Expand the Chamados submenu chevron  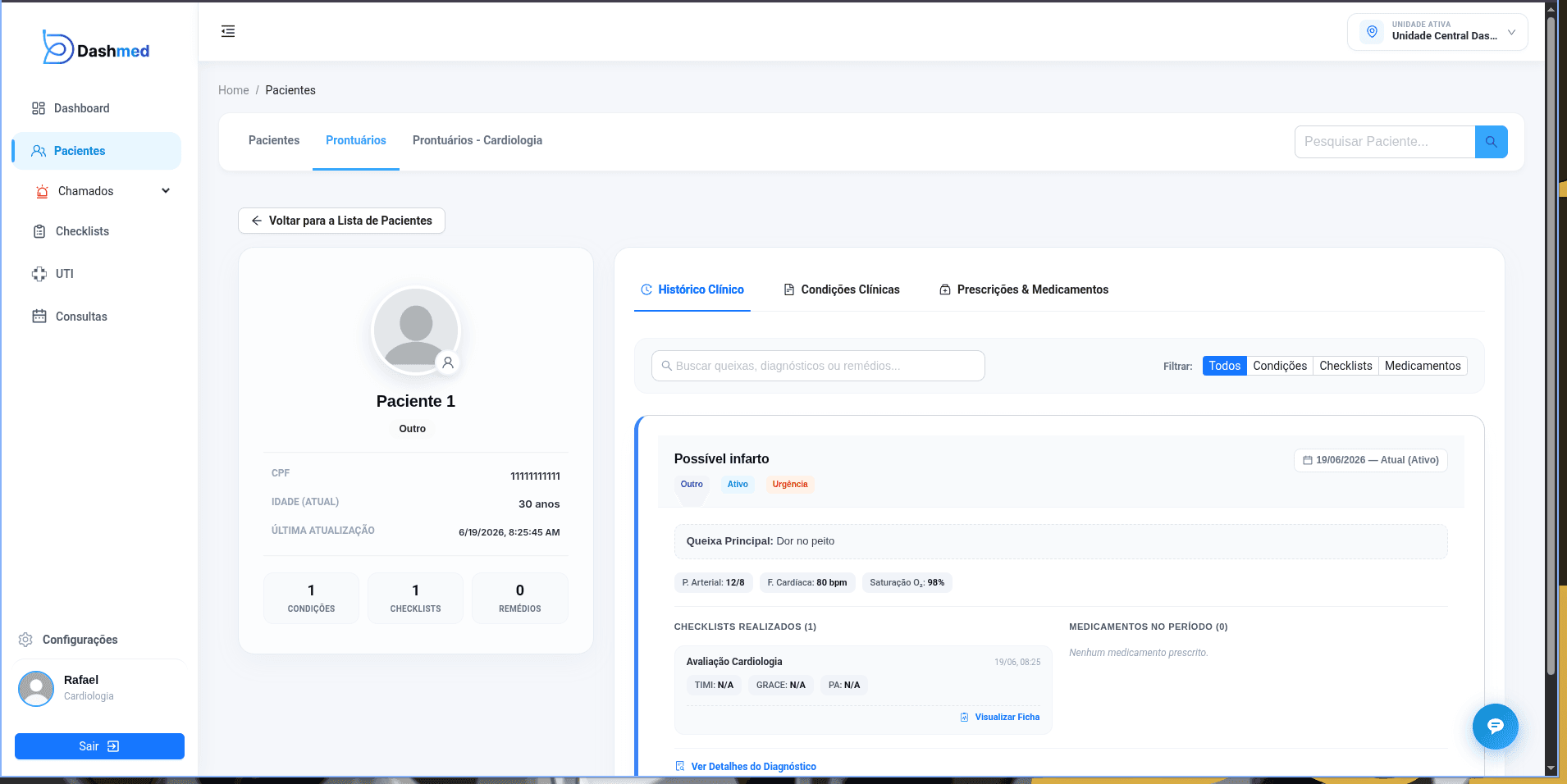click(166, 191)
